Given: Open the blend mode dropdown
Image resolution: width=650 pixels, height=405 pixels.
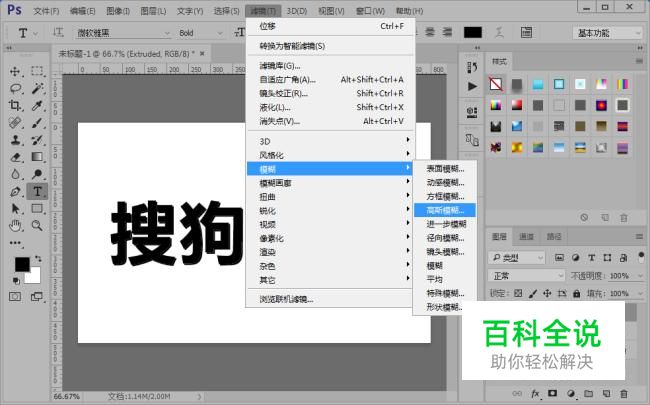Looking at the screenshot, I should [527, 276].
